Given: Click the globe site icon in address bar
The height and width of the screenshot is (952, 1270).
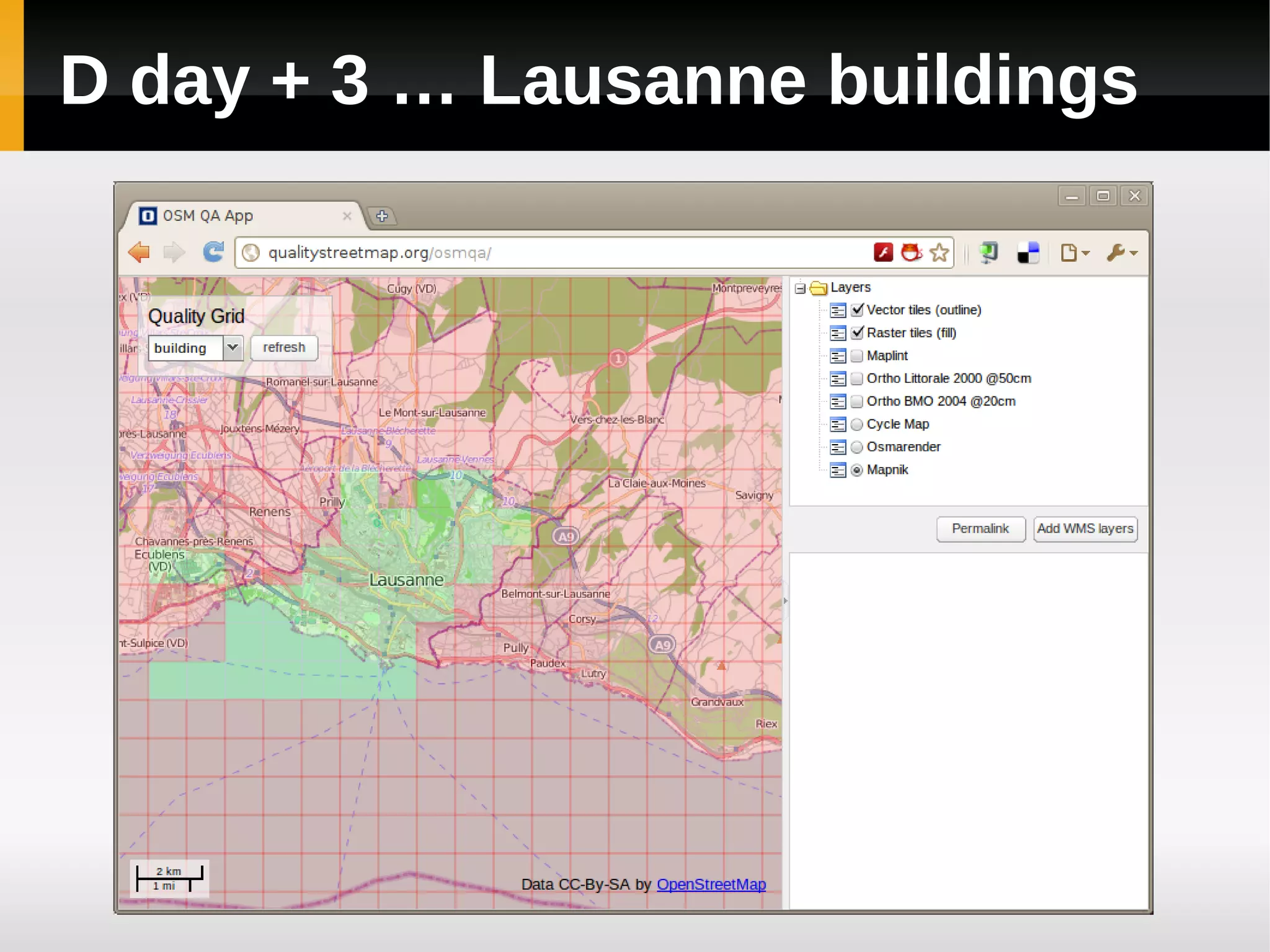Looking at the screenshot, I should (251, 252).
